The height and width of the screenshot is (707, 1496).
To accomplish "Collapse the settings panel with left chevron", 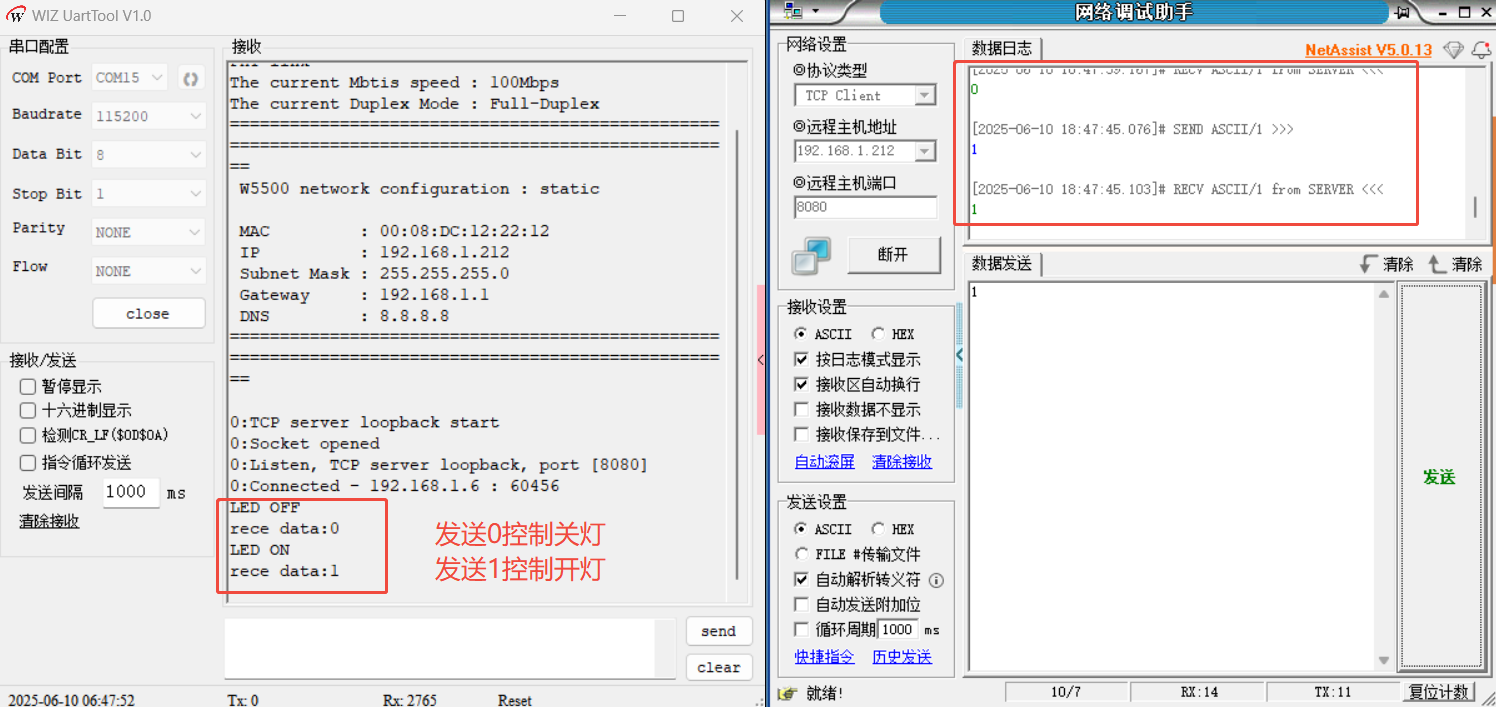I will [960, 355].
